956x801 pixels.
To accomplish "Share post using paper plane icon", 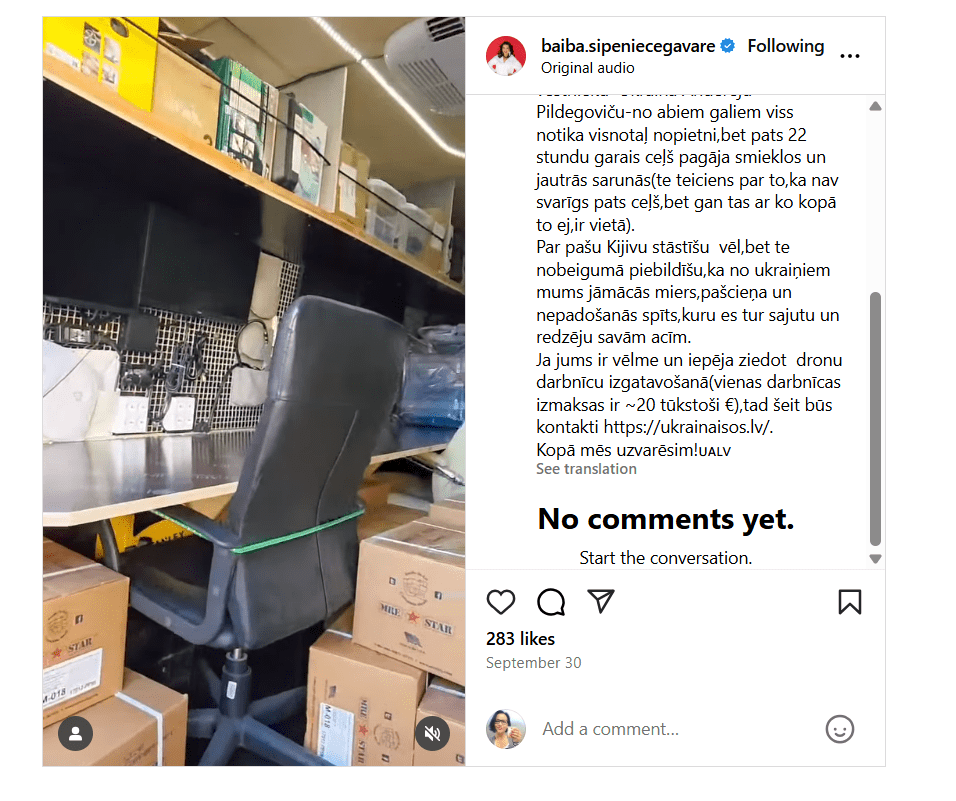I will pyautogui.click(x=601, y=602).
